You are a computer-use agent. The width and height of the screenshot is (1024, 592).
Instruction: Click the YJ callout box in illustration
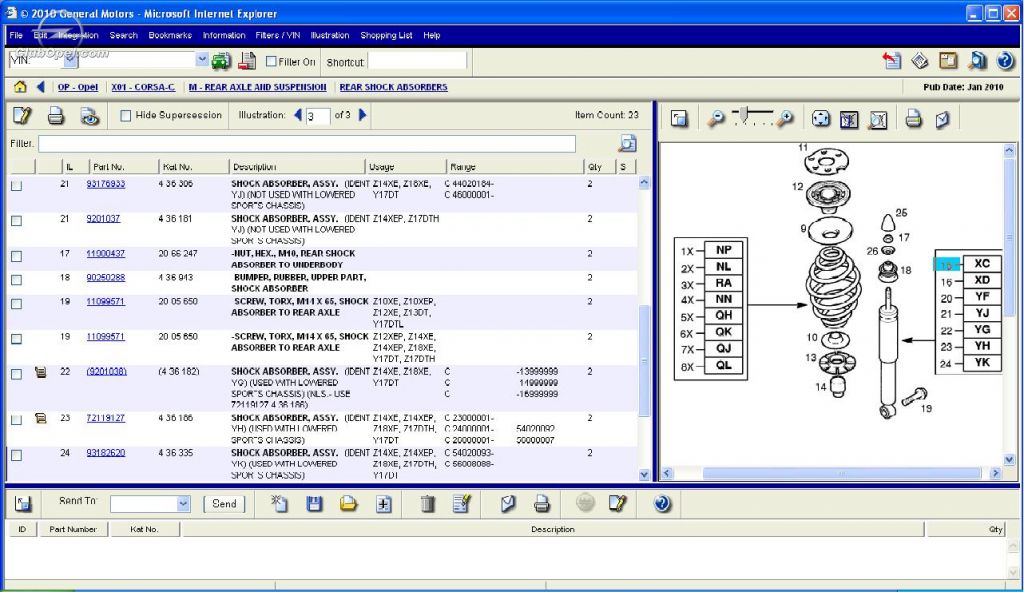click(x=982, y=313)
